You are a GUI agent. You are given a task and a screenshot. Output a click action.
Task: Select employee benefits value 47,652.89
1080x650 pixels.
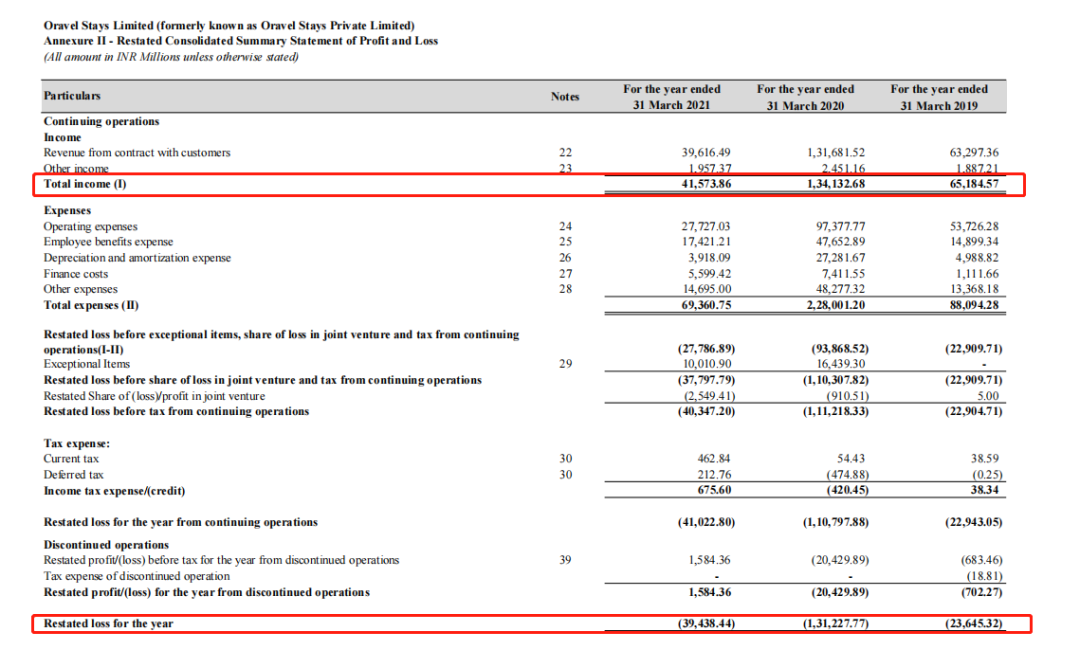click(840, 242)
